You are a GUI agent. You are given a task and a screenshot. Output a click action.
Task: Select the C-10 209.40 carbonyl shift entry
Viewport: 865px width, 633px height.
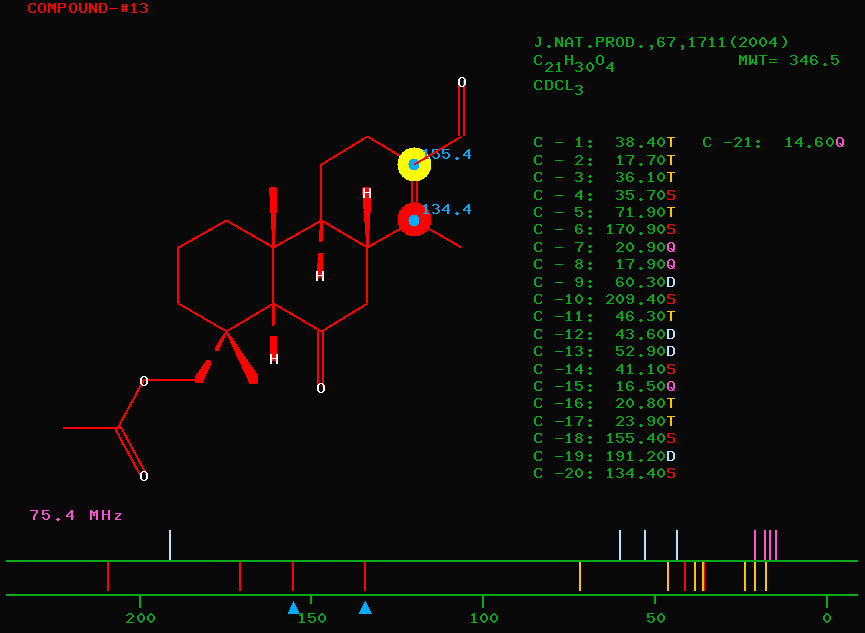[x=604, y=299]
